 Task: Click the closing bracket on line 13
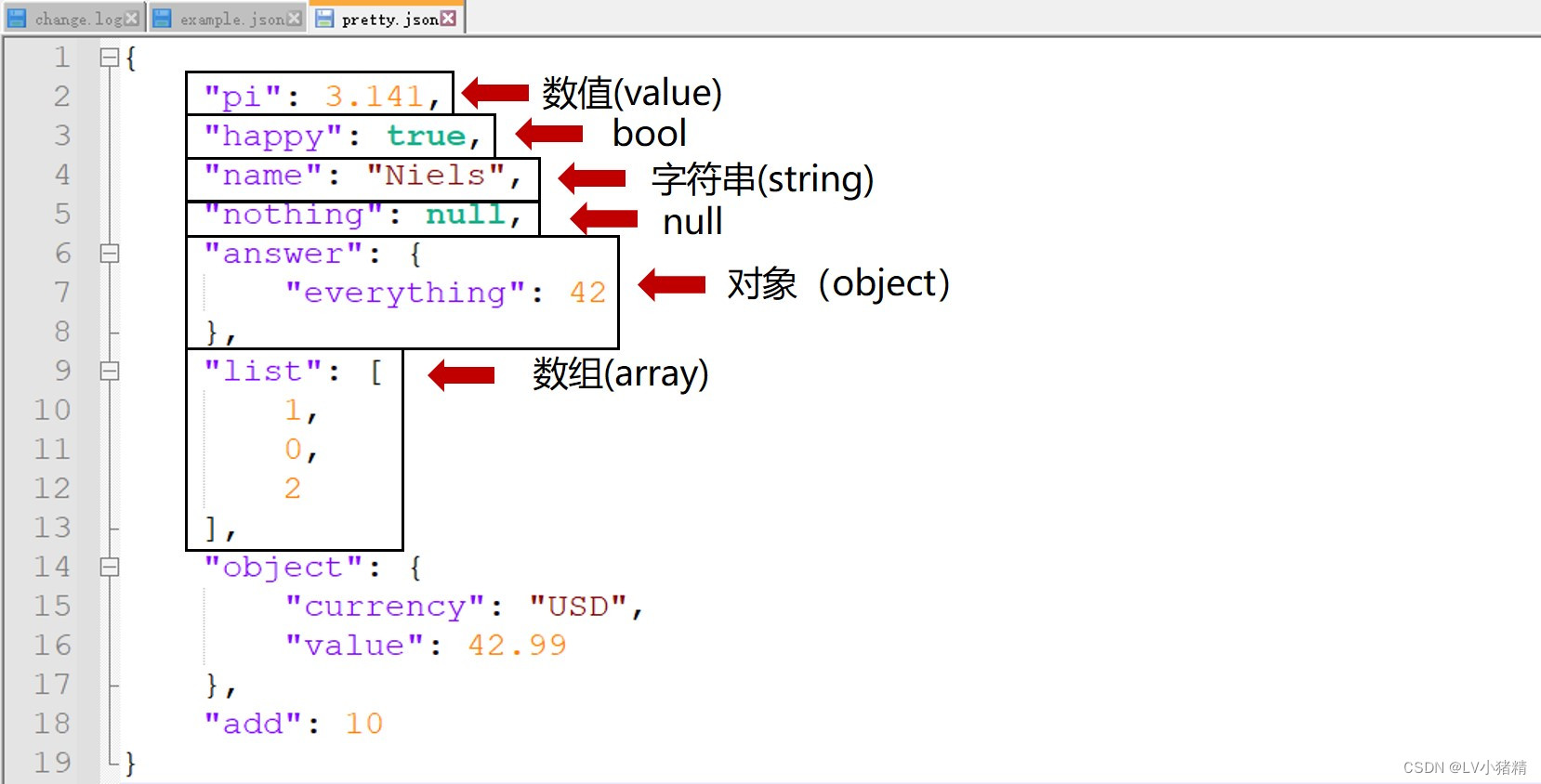point(212,529)
